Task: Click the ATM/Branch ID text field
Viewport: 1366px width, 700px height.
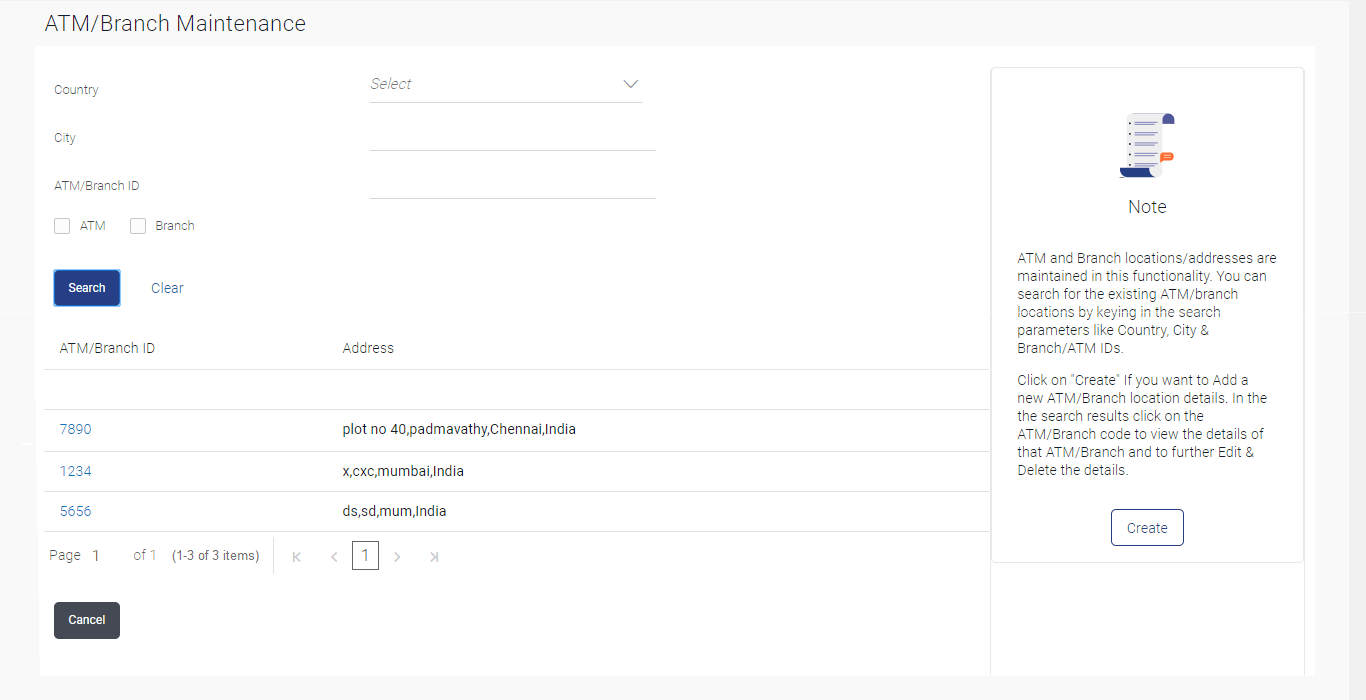Action: pos(512,185)
